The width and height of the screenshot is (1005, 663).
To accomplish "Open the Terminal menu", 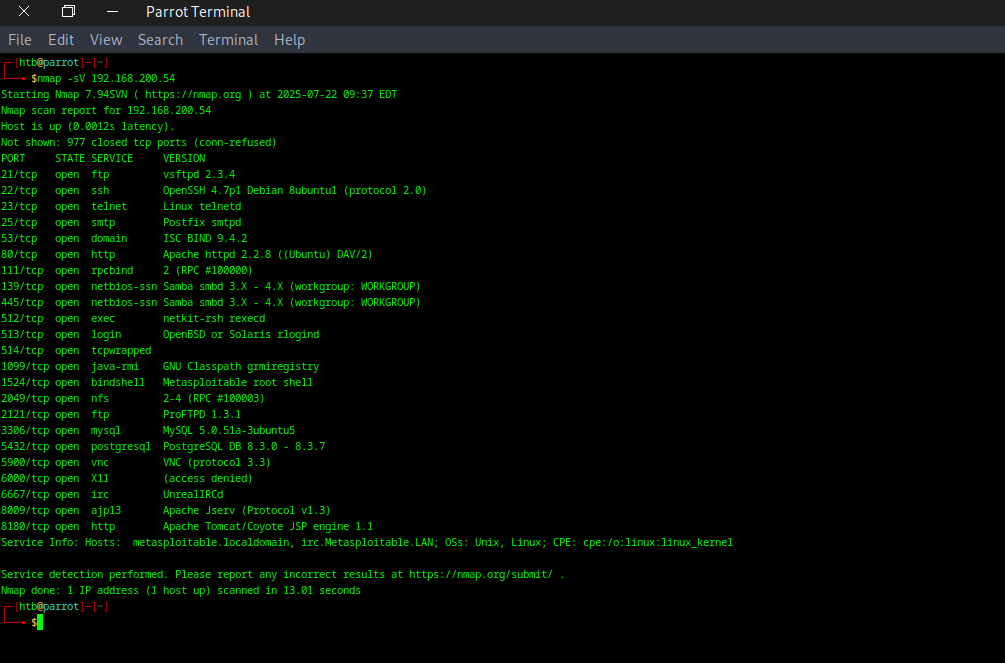I will coord(228,40).
